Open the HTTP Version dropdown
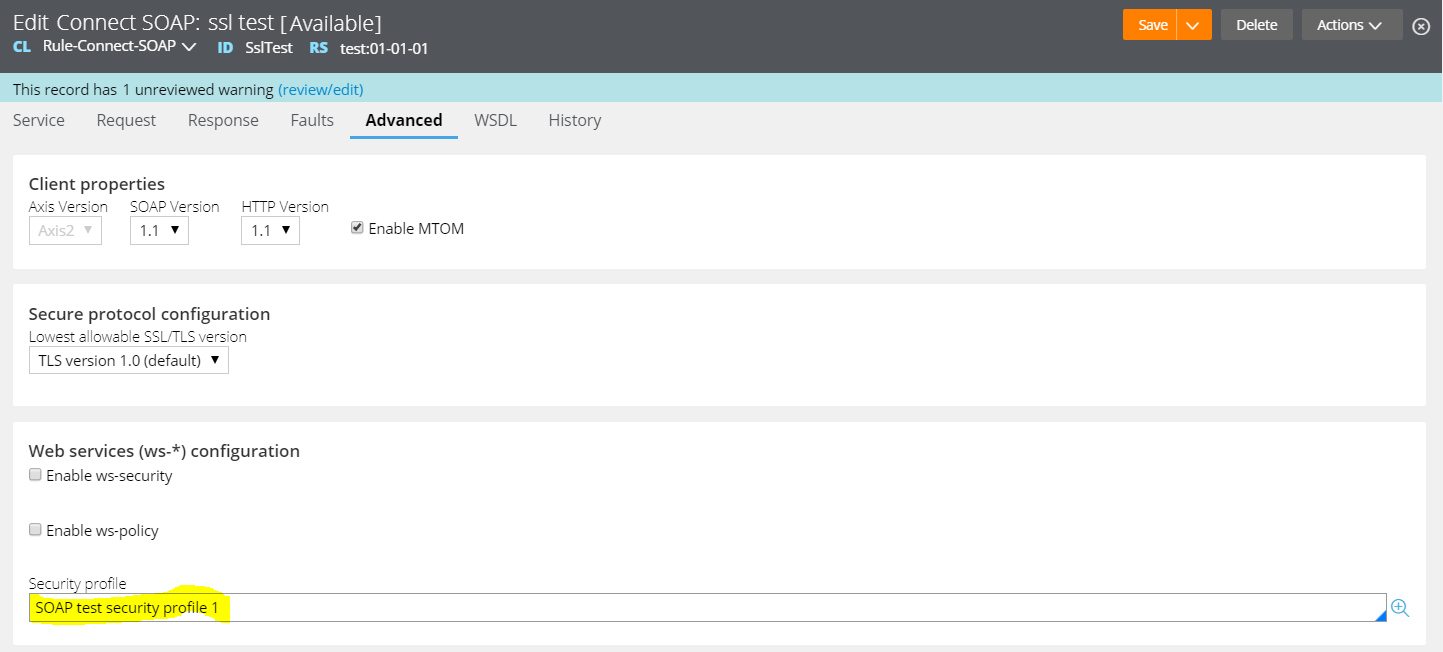 point(270,230)
